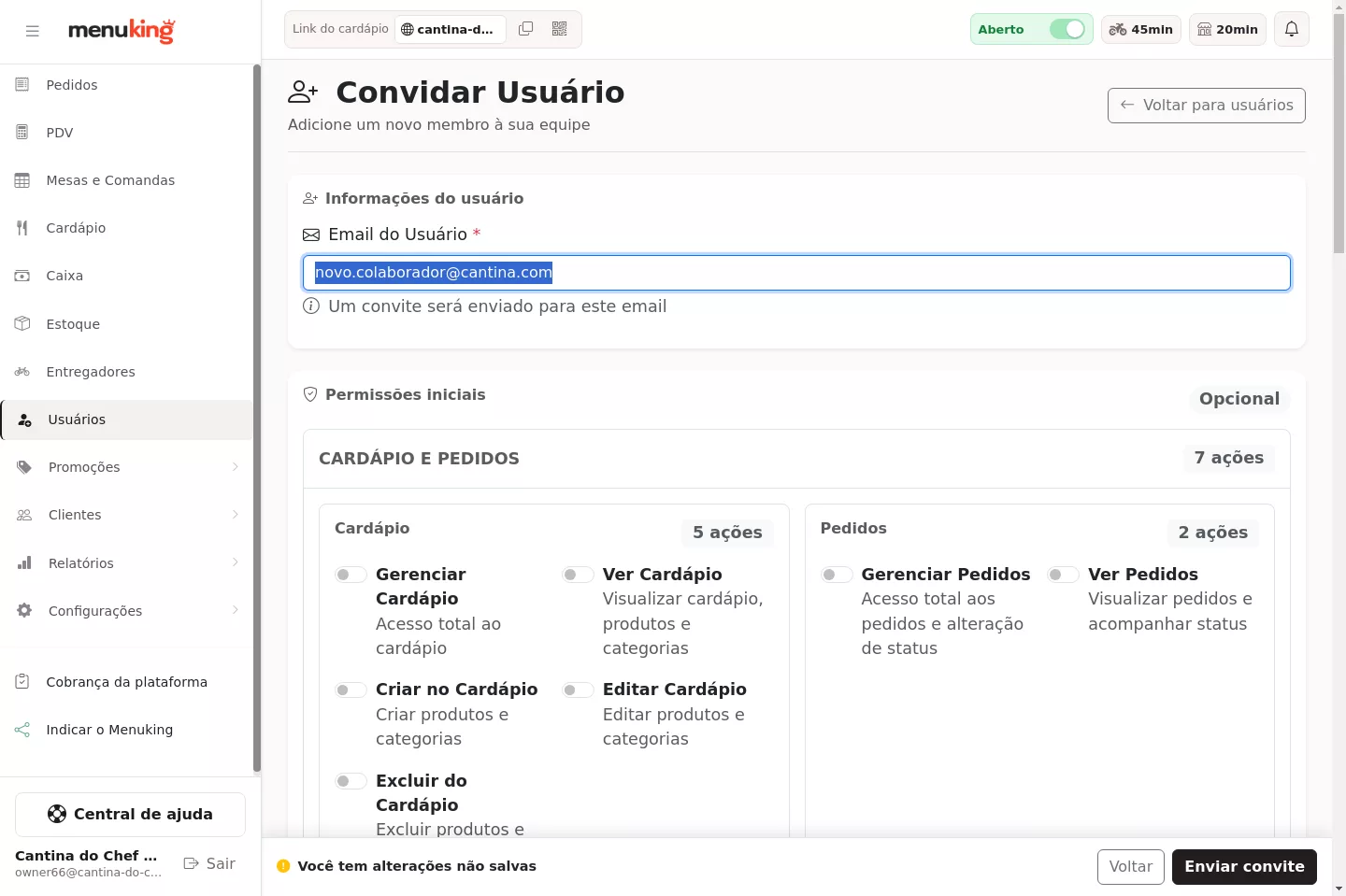This screenshot has height=896, width=1346.
Task: Expand the Clientes submenu chevron
Action: [236, 515]
